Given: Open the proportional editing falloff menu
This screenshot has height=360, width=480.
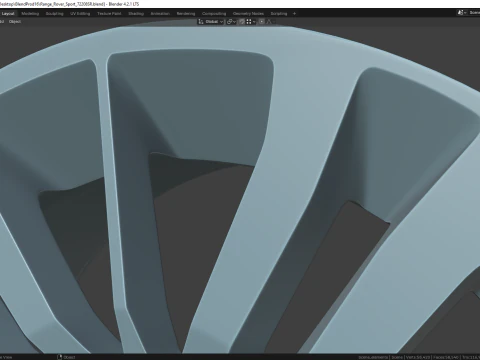Looking at the screenshot, I should [270, 22].
